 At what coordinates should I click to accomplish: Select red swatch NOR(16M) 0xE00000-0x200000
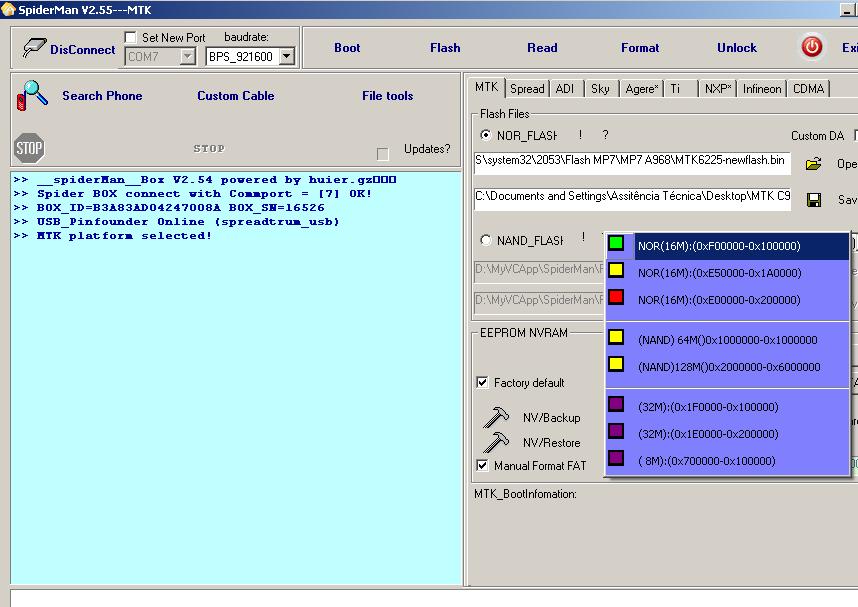[x=616, y=297]
